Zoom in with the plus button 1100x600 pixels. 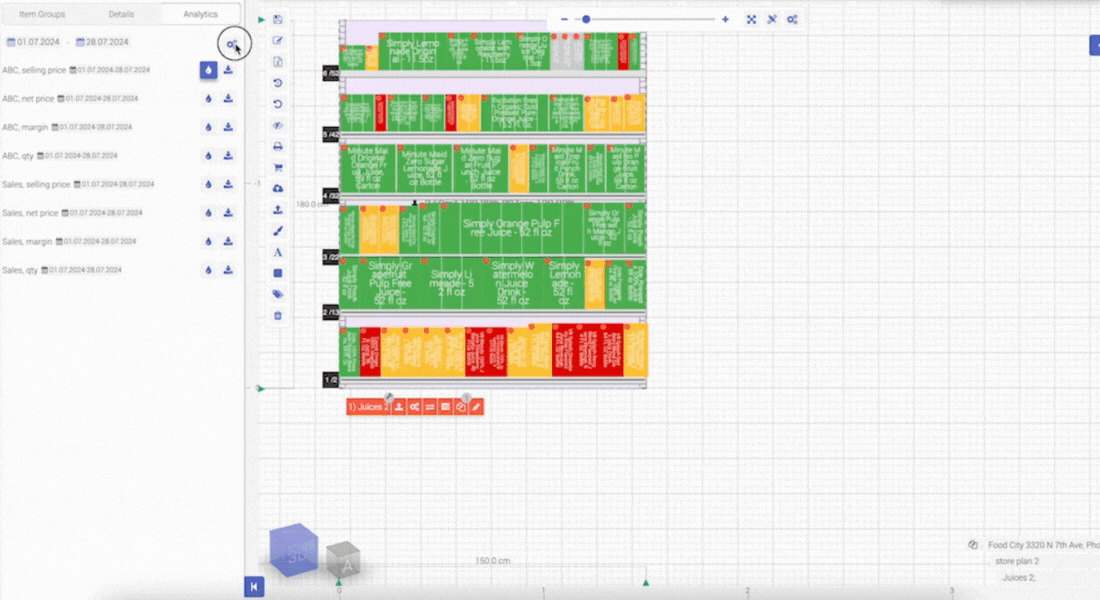[725, 20]
